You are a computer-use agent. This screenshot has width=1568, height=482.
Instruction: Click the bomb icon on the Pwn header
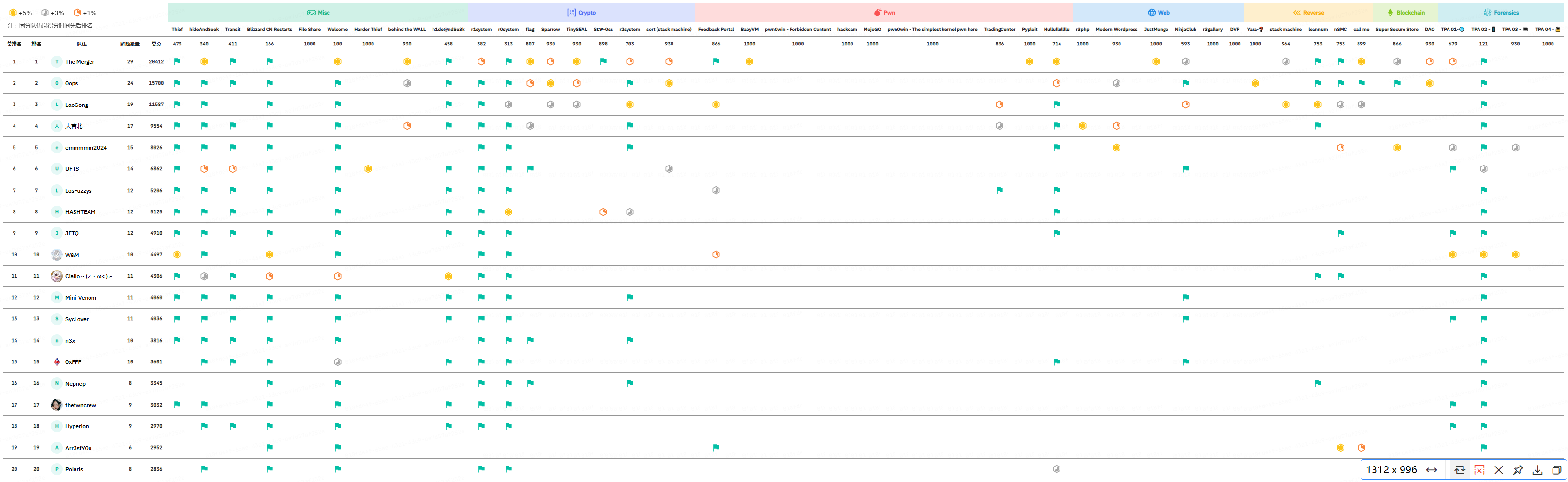(x=877, y=12)
